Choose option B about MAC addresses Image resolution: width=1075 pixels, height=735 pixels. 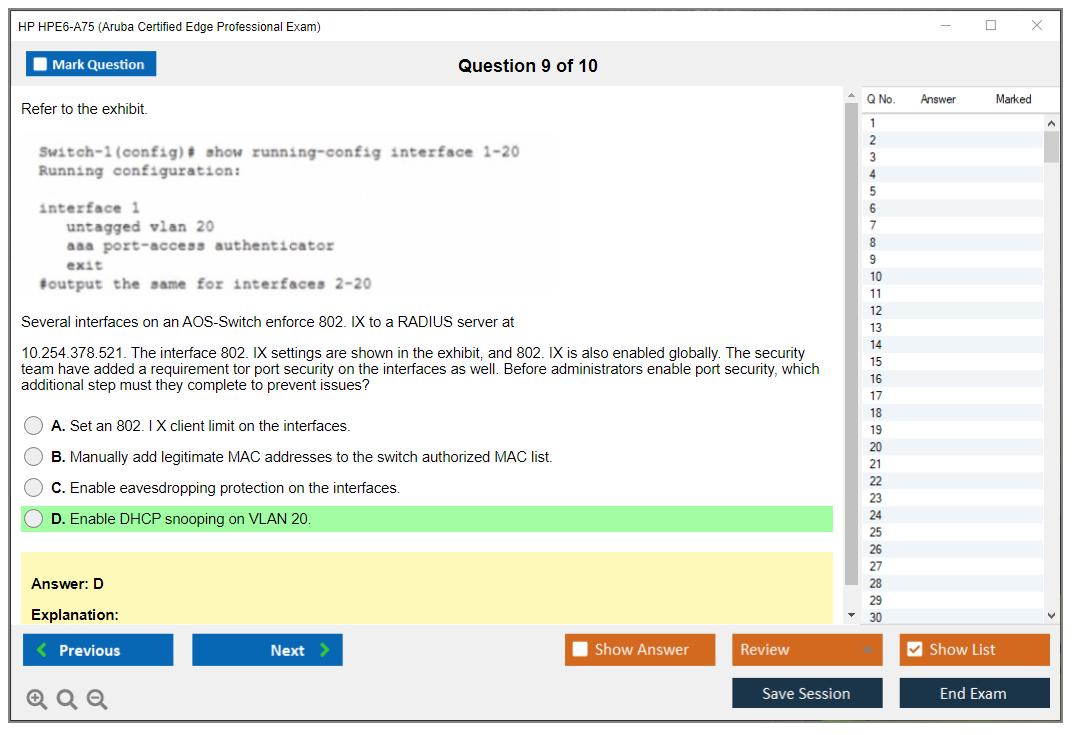[x=34, y=457]
